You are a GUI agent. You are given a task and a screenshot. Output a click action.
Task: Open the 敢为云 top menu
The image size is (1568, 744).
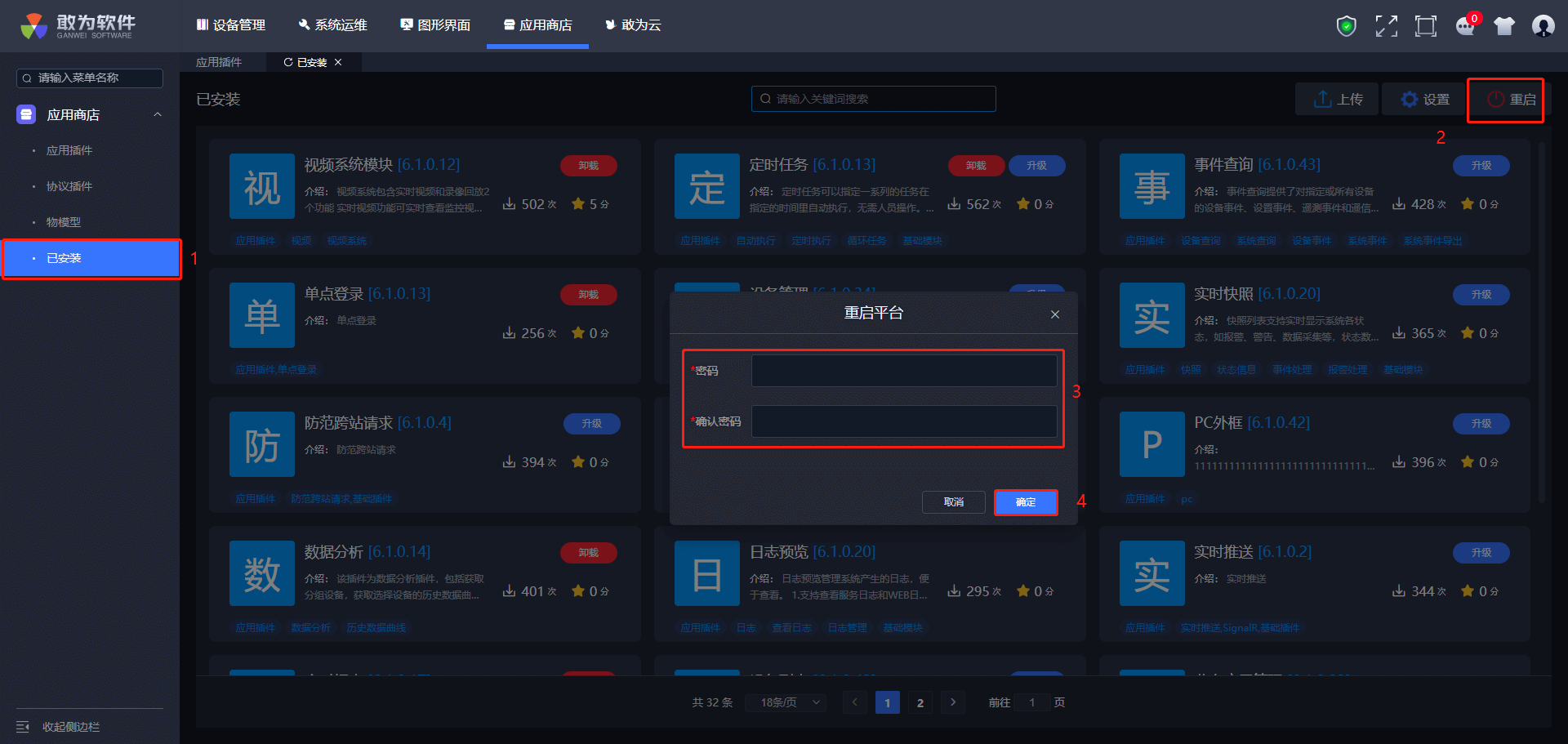coord(633,25)
